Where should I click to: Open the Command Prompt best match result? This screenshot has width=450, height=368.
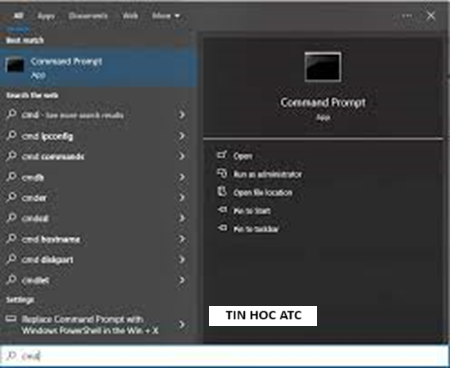[x=98, y=67]
